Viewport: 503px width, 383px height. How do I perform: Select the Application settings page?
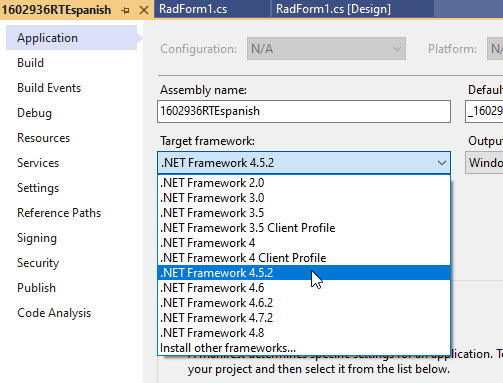[72, 38]
